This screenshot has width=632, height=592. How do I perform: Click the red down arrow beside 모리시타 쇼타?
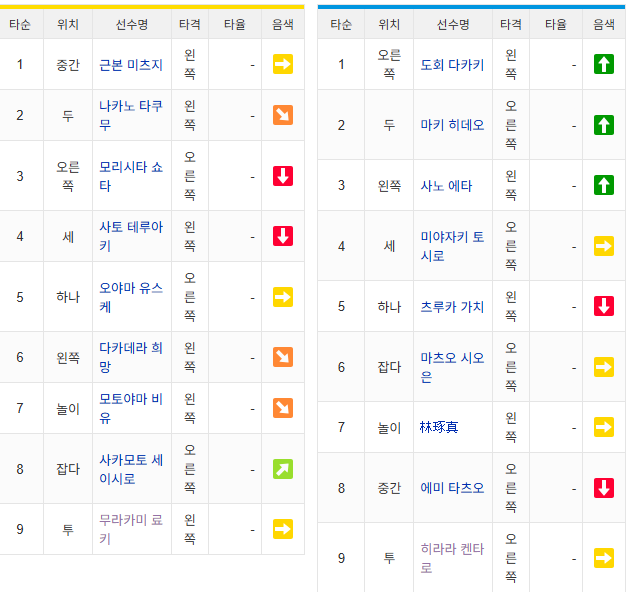pyautogui.click(x=283, y=176)
